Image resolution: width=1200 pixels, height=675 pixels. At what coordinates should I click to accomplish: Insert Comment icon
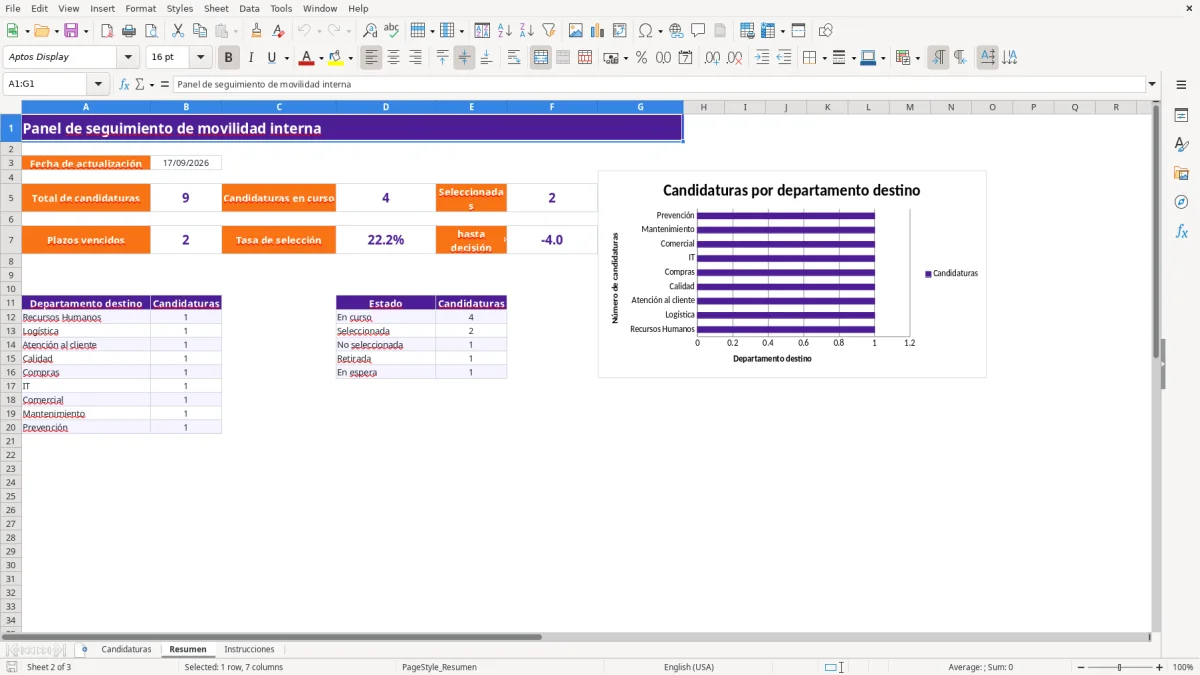(698, 31)
